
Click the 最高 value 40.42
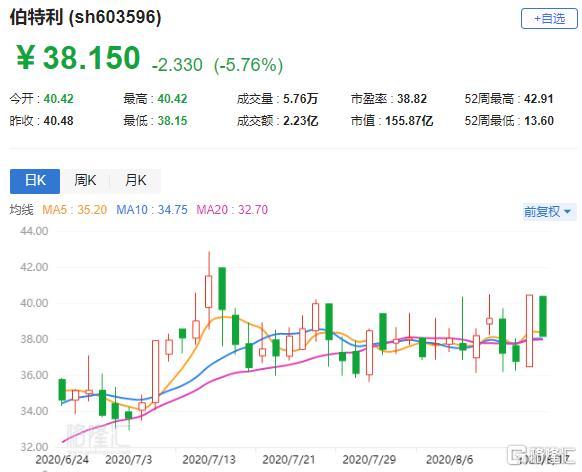172,99
